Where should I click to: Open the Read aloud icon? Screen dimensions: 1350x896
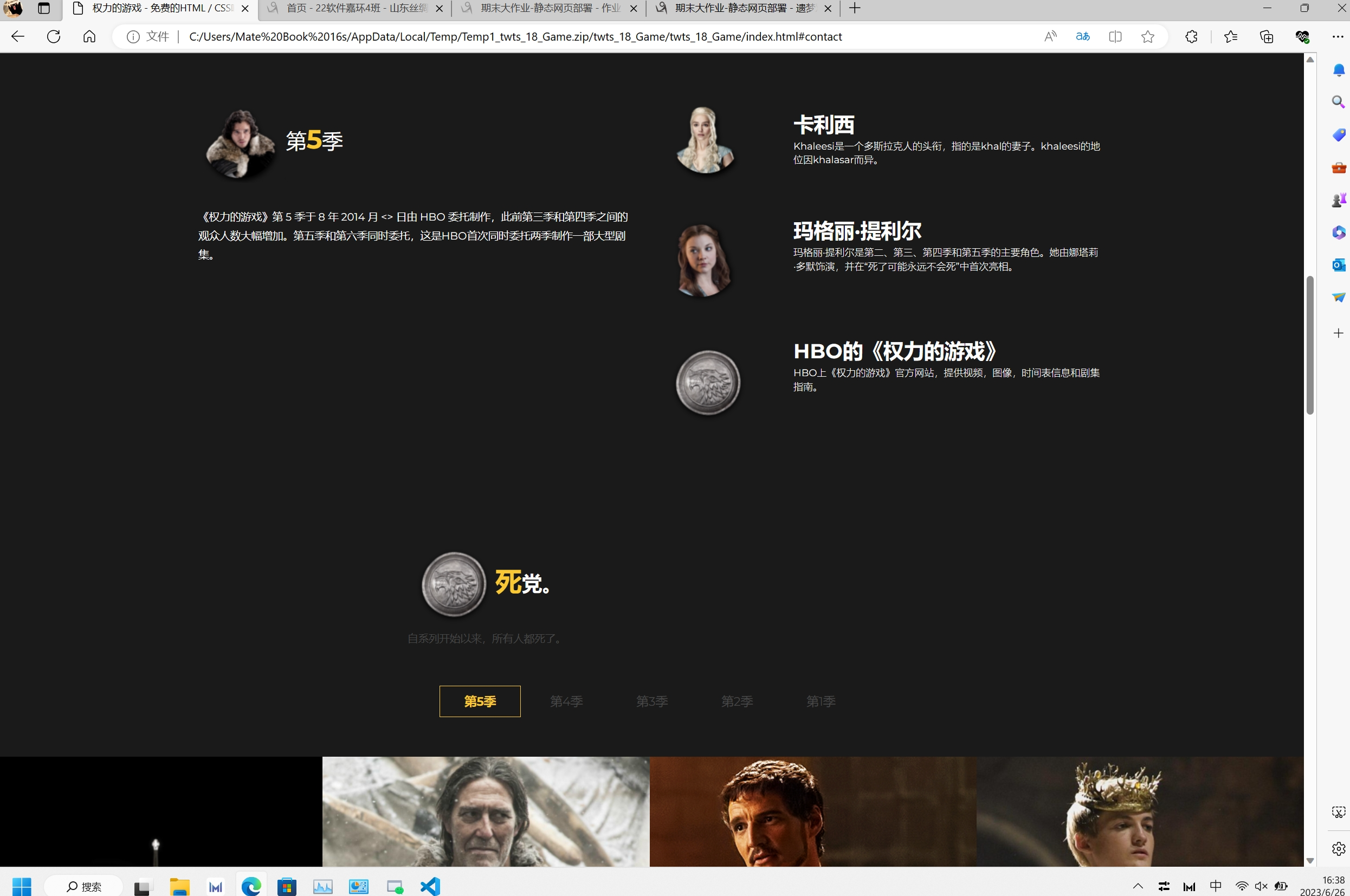pyautogui.click(x=1050, y=36)
